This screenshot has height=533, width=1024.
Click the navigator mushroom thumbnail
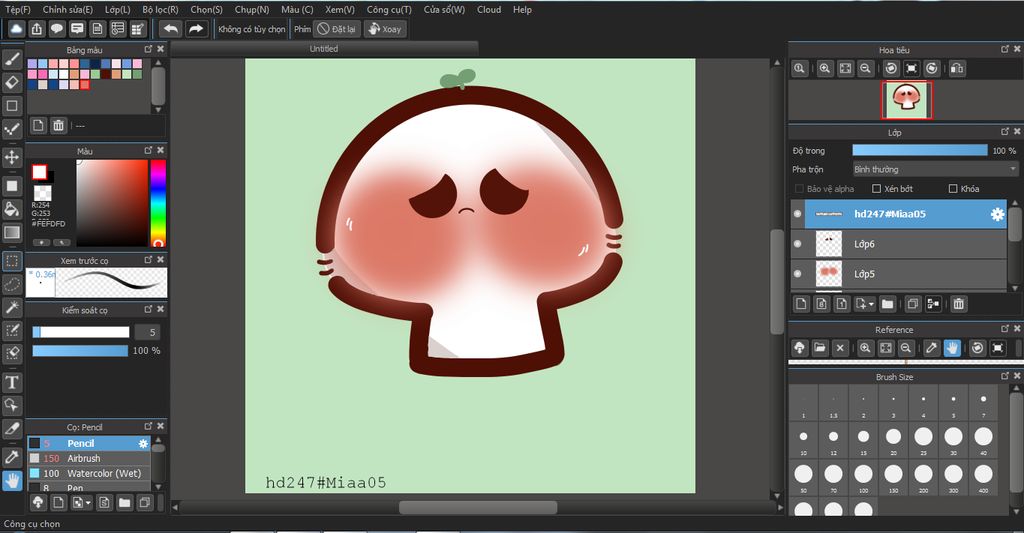906,100
